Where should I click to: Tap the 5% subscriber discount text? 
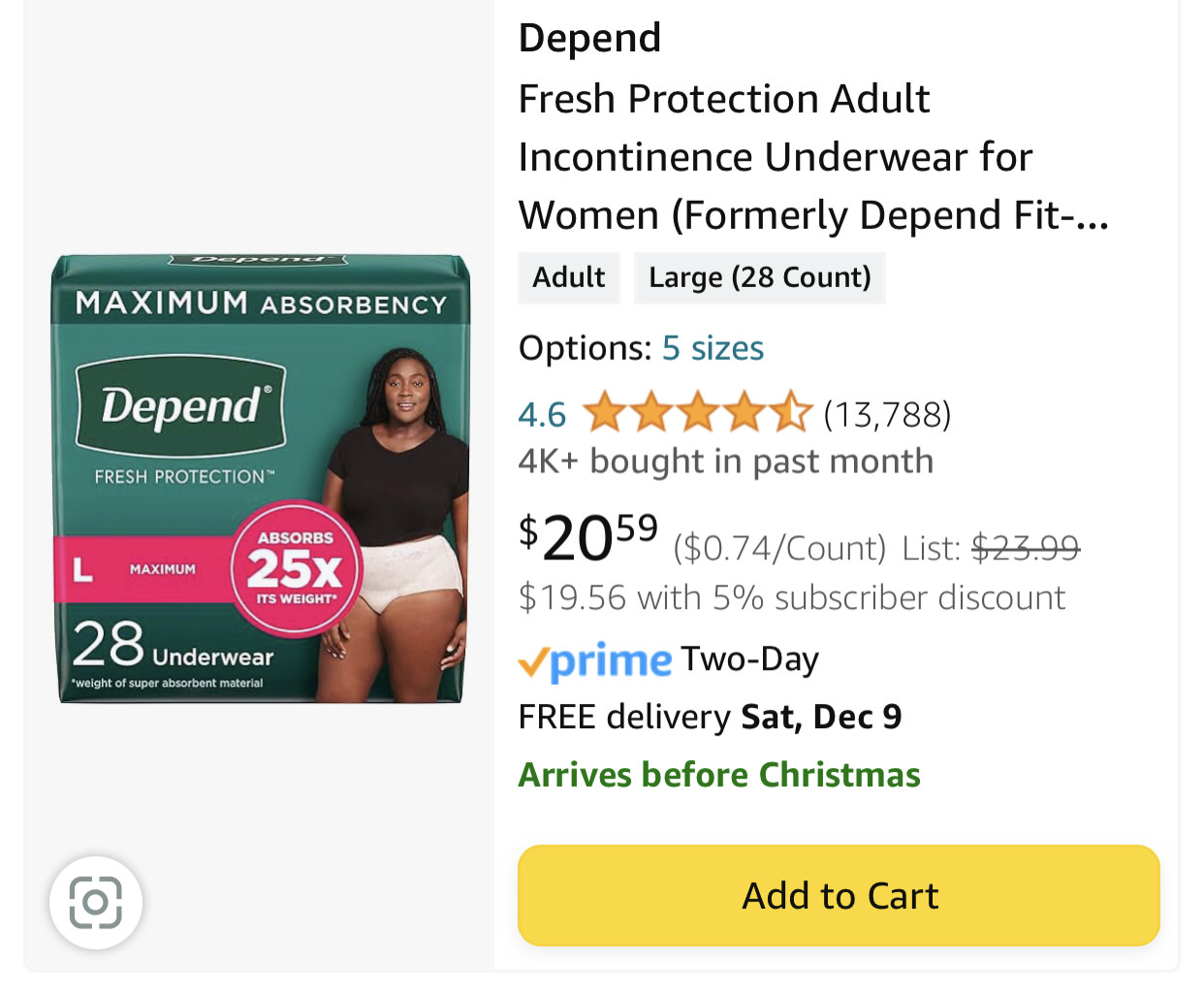[x=792, y=598]
